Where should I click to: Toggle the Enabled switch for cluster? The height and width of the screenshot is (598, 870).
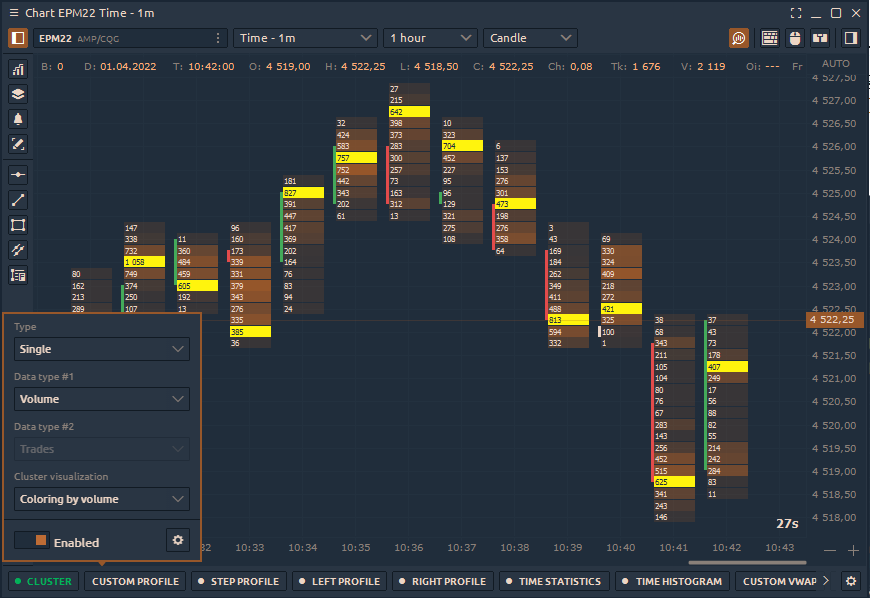(31, 541)
